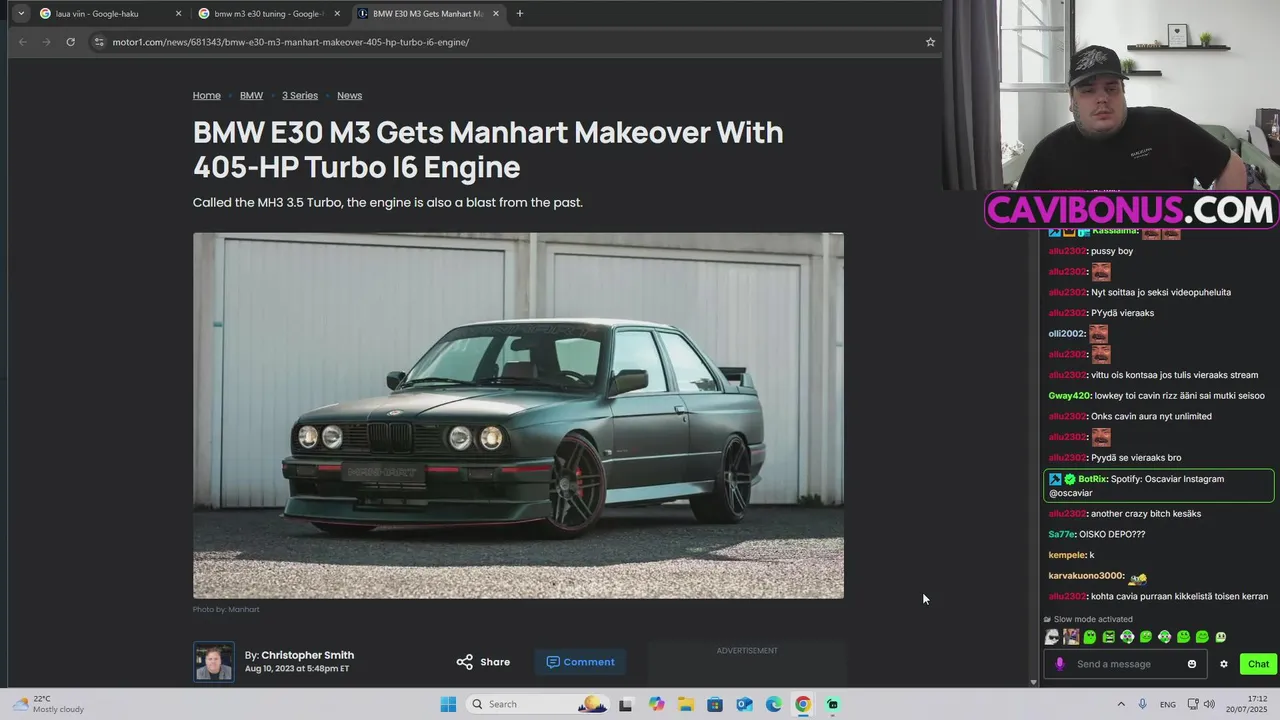
Task: Click the 'Photo by: Manhart' caption
Action: 226,609
